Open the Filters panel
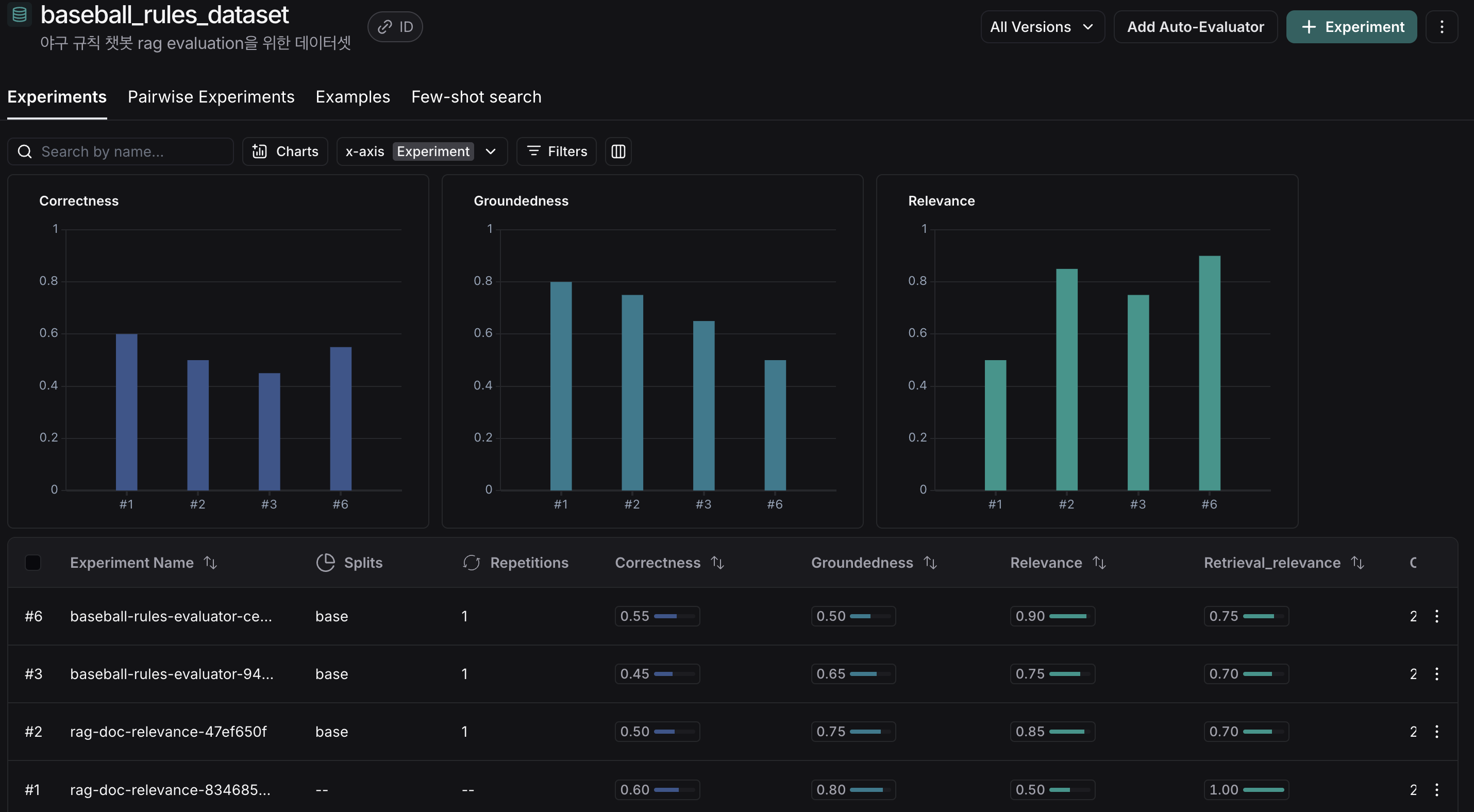 coord(556,151)
